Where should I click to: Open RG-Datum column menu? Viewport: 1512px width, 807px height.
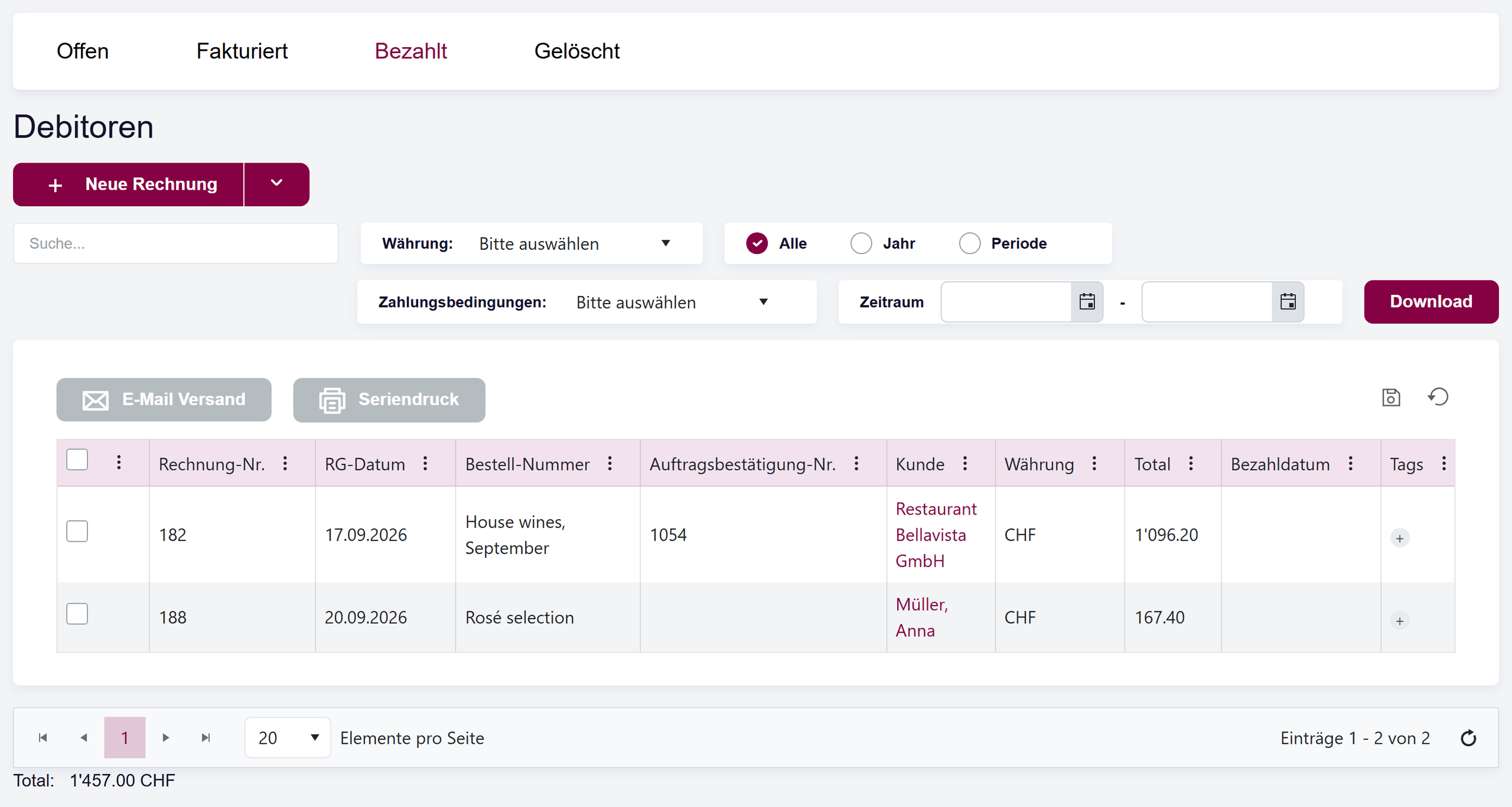[425, 464]
